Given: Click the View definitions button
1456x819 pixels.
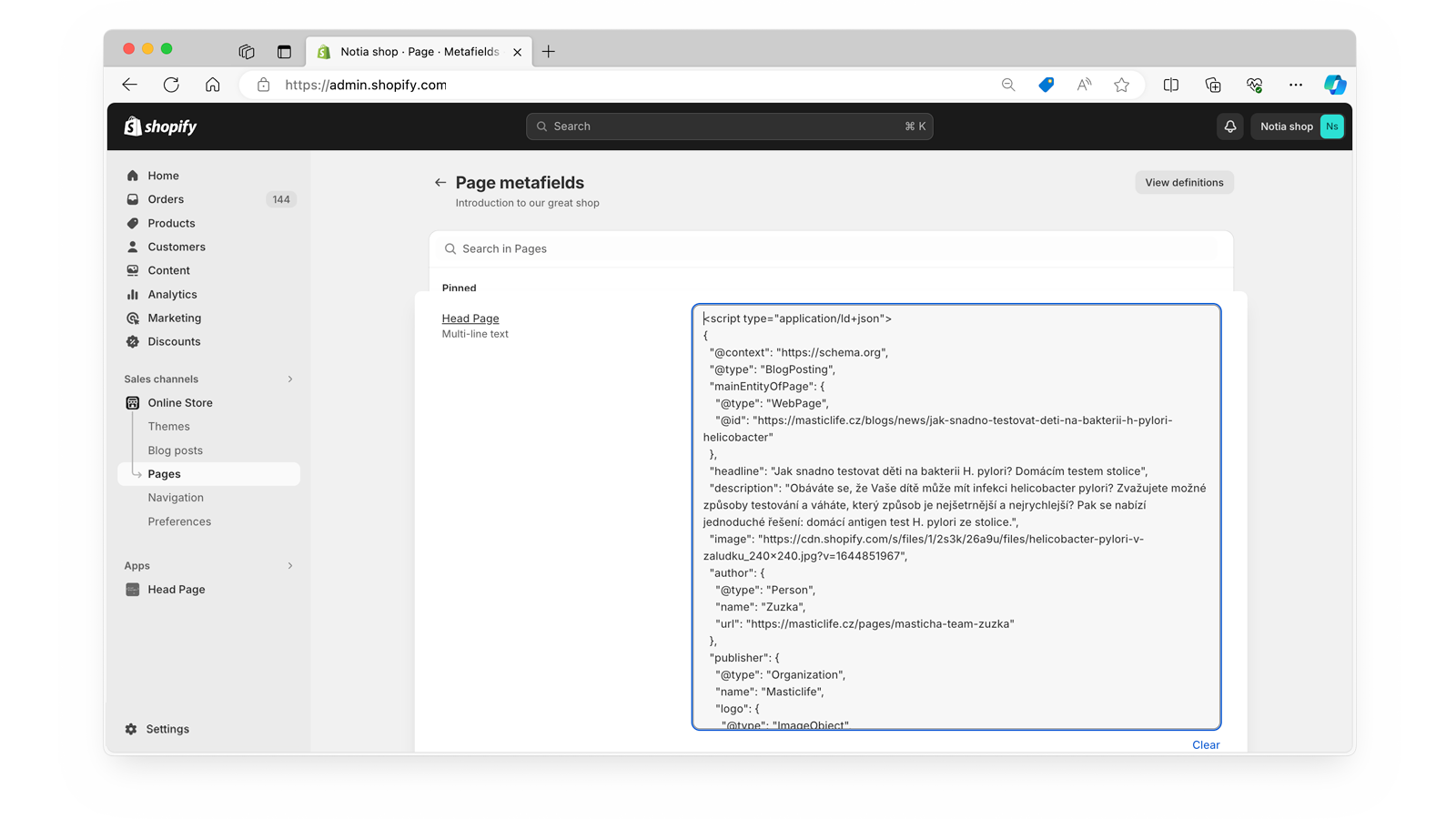Looking at the screenshot, I should pyautogui.click(x=1183, y=182).
